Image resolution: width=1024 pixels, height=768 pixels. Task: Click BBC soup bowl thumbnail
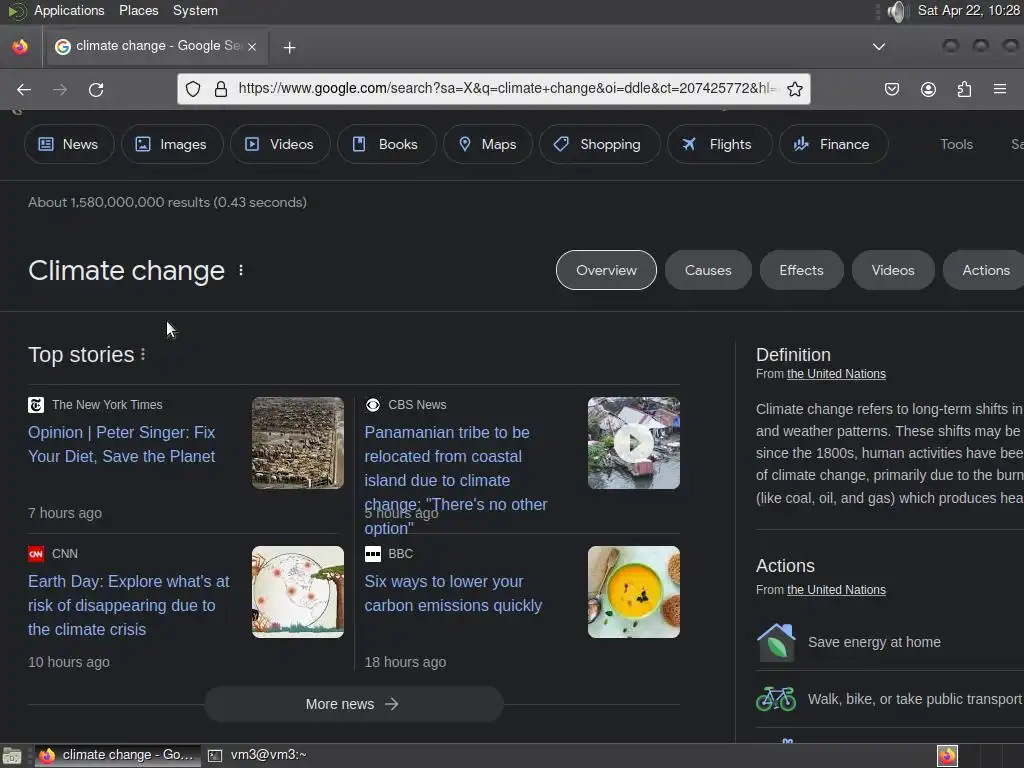pyautogui.click(x=633, y=592)
